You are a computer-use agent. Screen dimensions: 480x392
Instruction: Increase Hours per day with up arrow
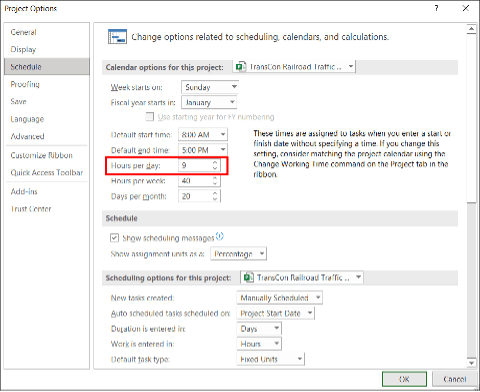click(x=215, y=162)
